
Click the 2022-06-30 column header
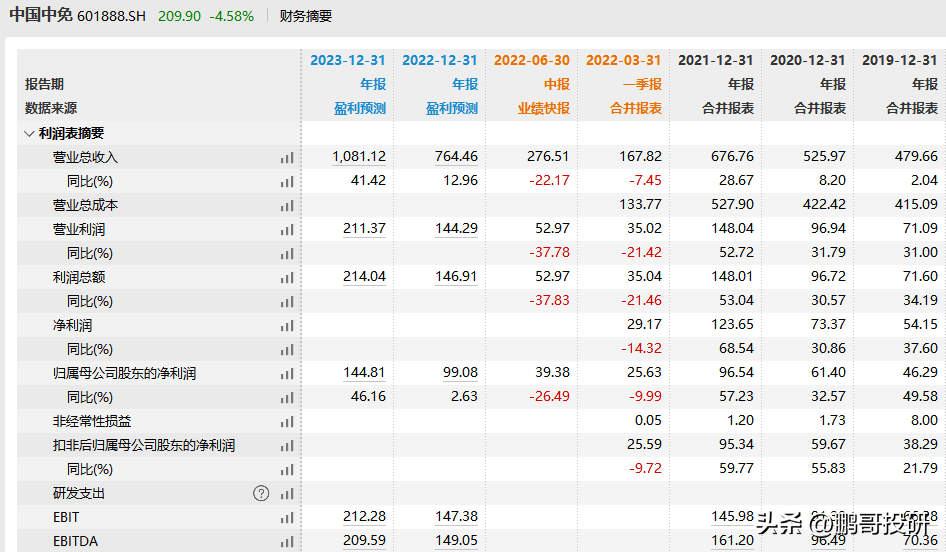532,60
